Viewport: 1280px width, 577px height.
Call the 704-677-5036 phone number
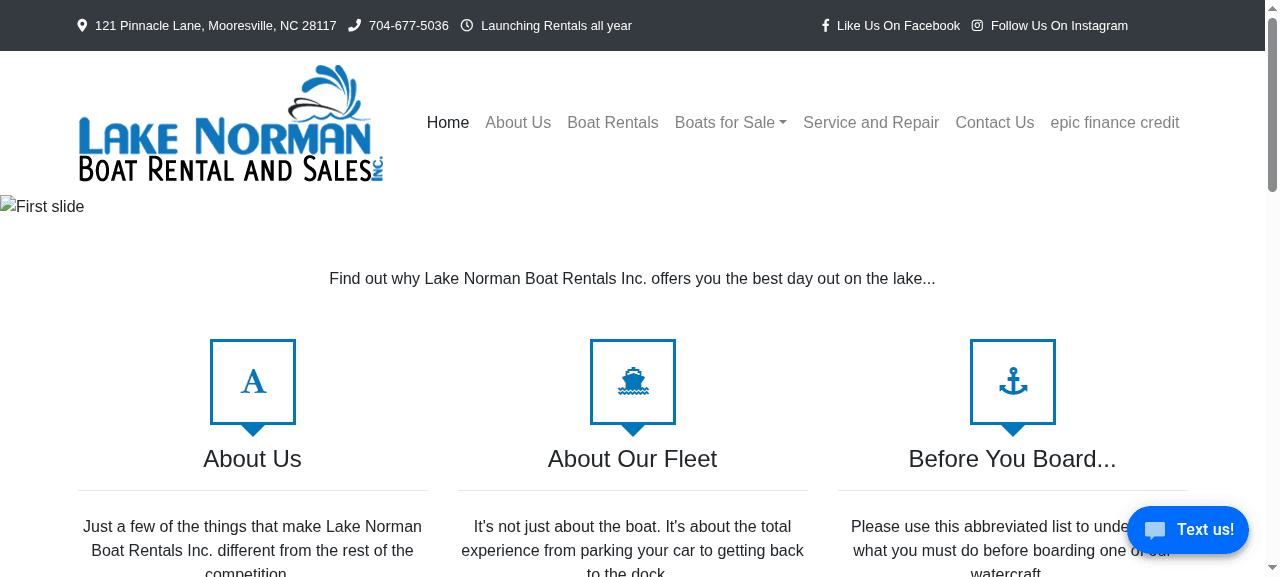click(x=409, y=26)
